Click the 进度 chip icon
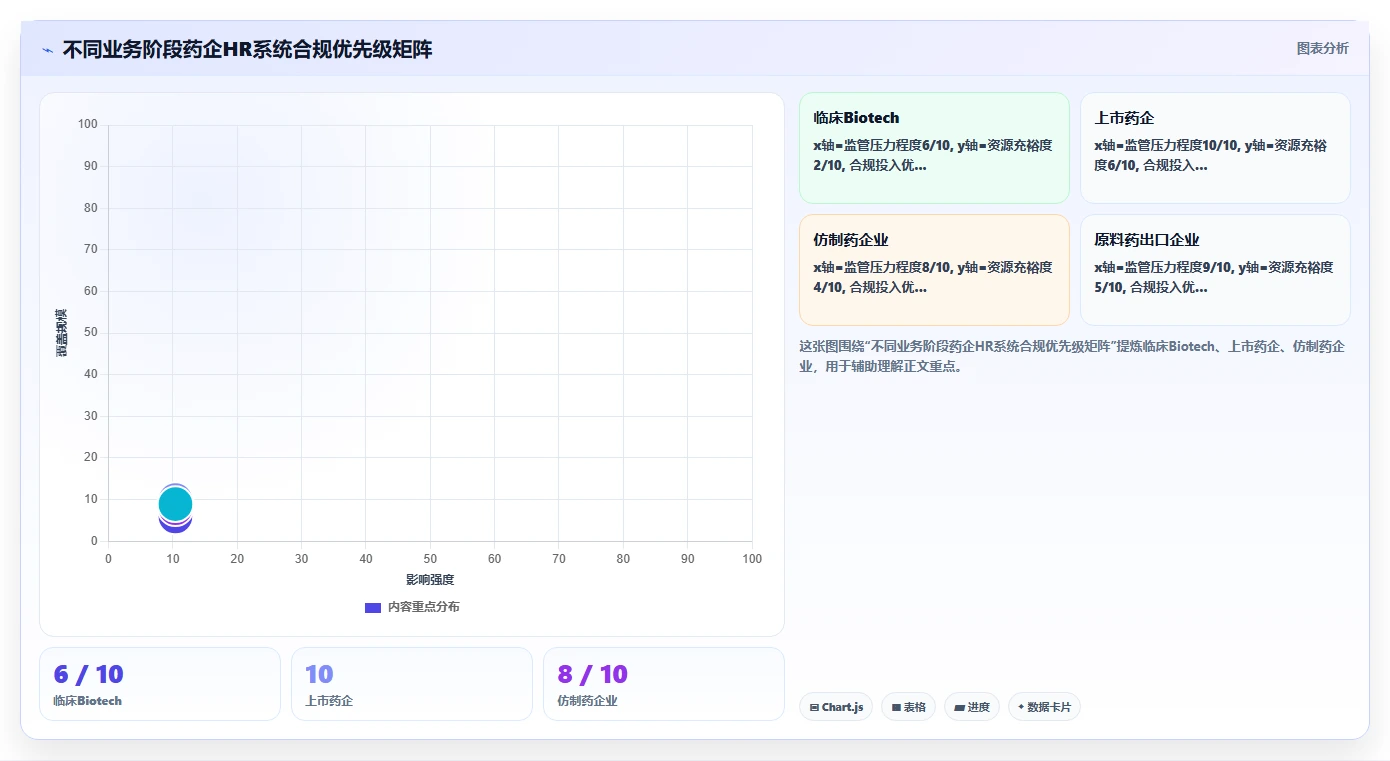Screen dimensions: 1390x761 pos(959,707)
